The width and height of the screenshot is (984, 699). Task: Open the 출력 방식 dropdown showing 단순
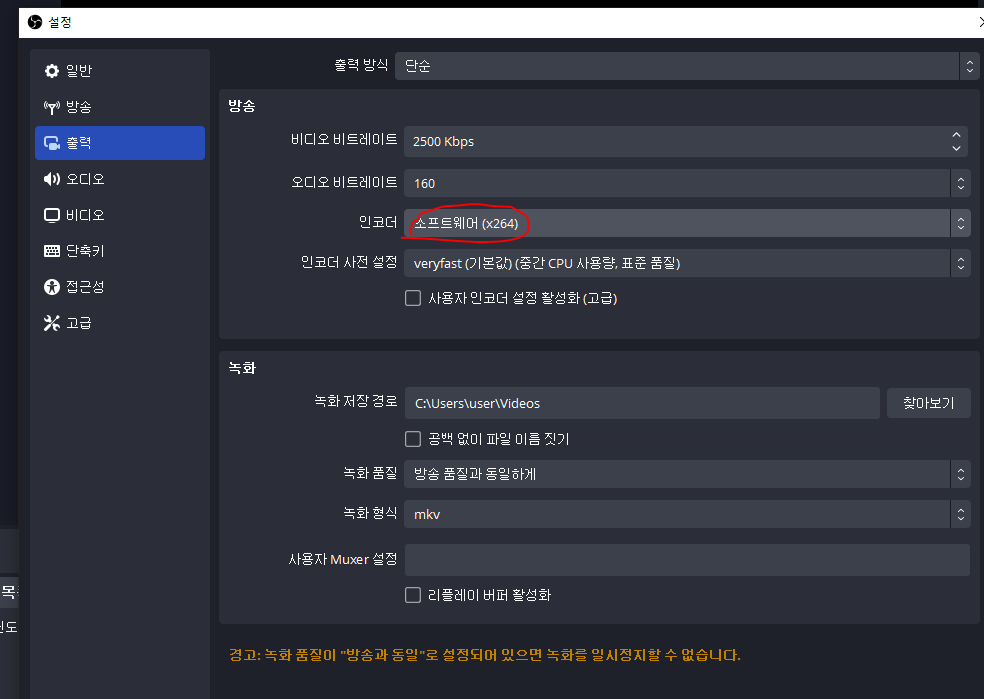pyautogui.click(x=687, y=66)
